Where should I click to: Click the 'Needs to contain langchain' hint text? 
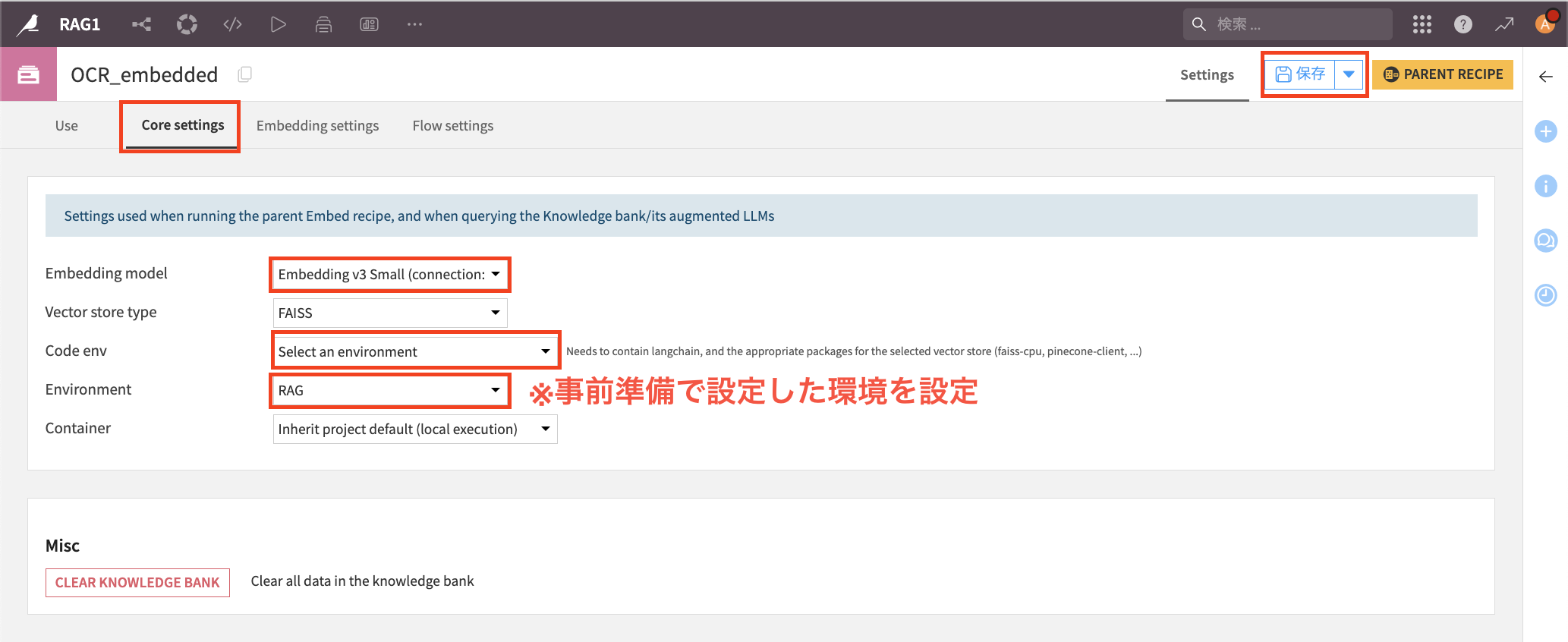pos(854,351)
